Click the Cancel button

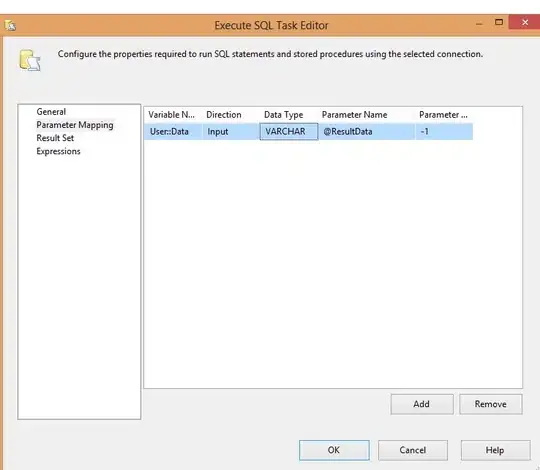[x=413, y=450]
